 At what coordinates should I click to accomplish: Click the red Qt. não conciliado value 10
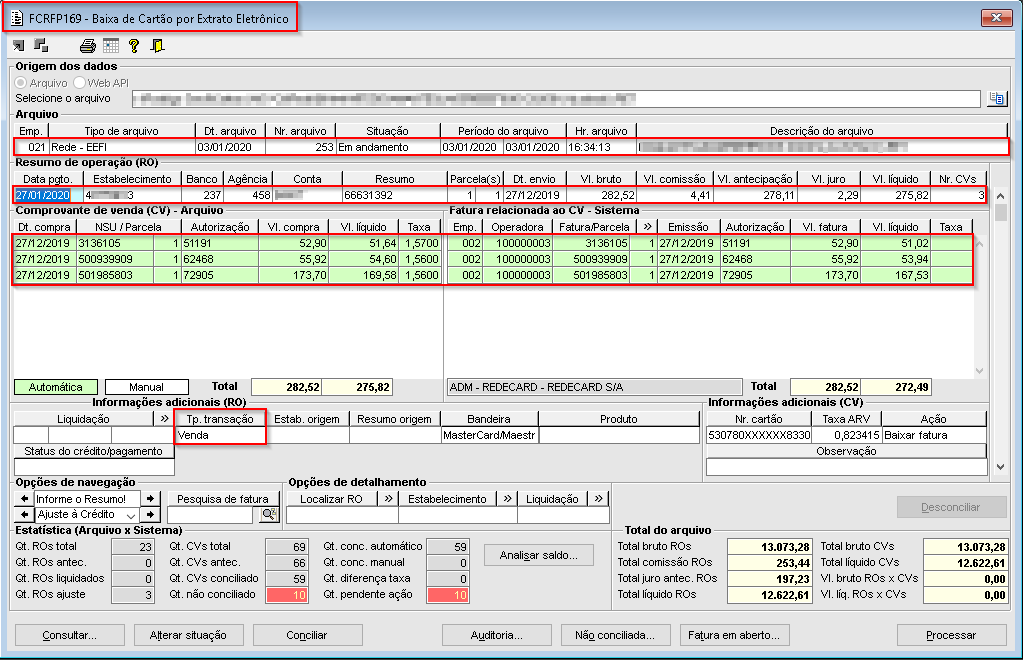click(x=286, y=595)
